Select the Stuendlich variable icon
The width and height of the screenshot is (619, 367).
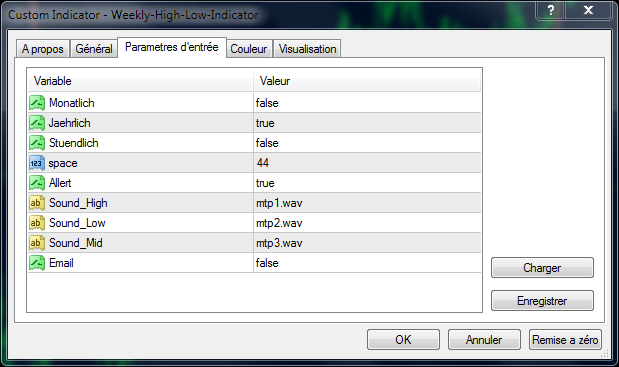[x=37, y=143]
